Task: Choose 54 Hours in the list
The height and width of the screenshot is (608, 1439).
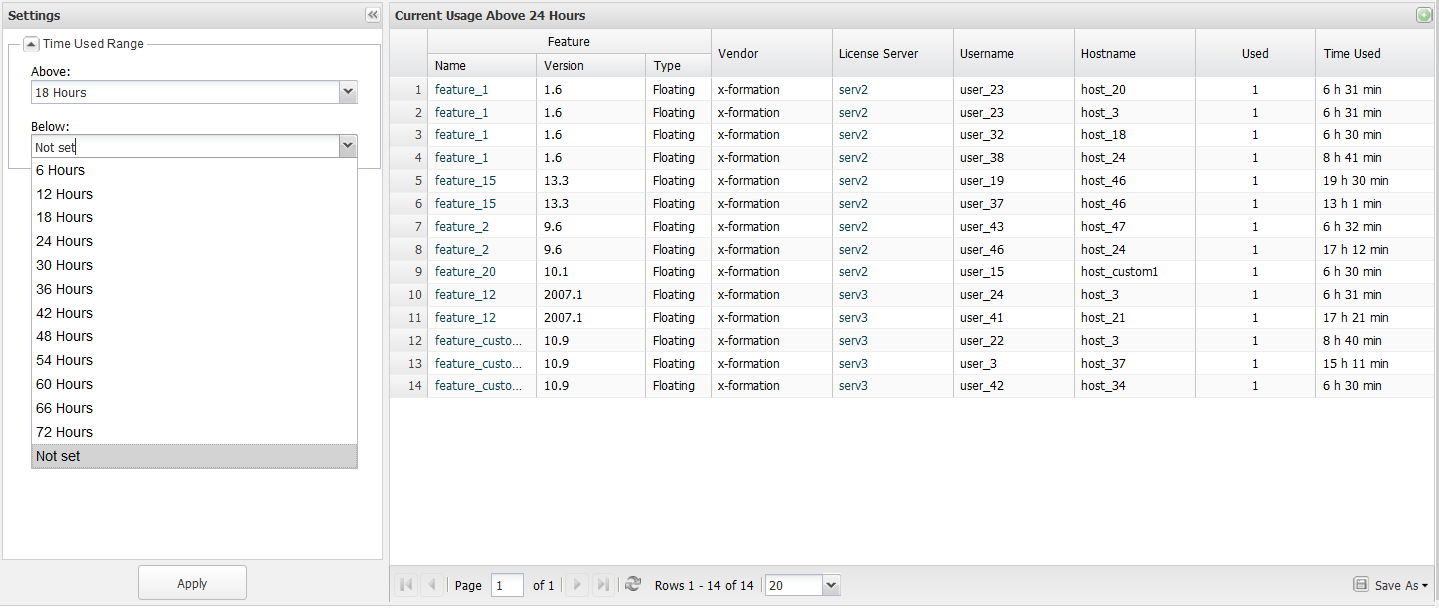Action: click(x=194, y=360)
